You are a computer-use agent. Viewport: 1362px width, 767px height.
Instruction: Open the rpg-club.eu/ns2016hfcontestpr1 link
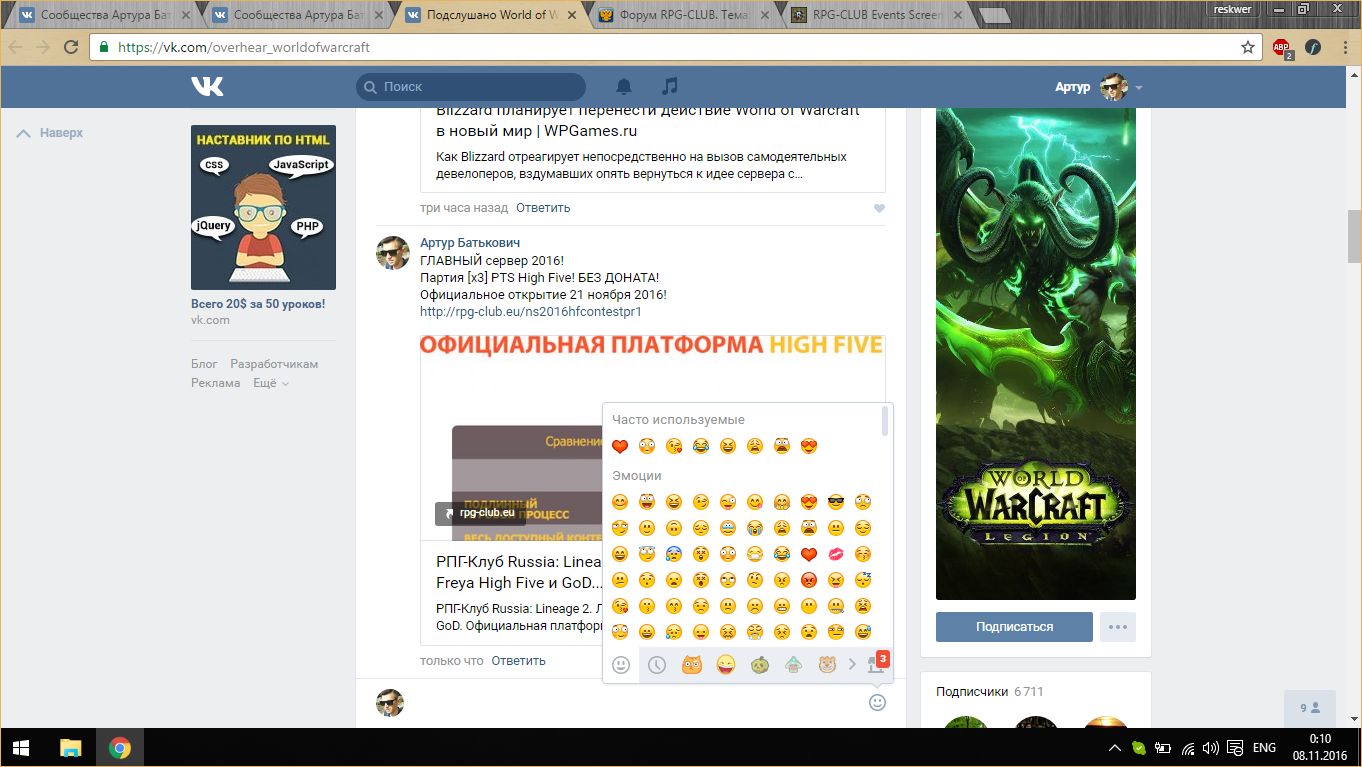tap(530, 311)
